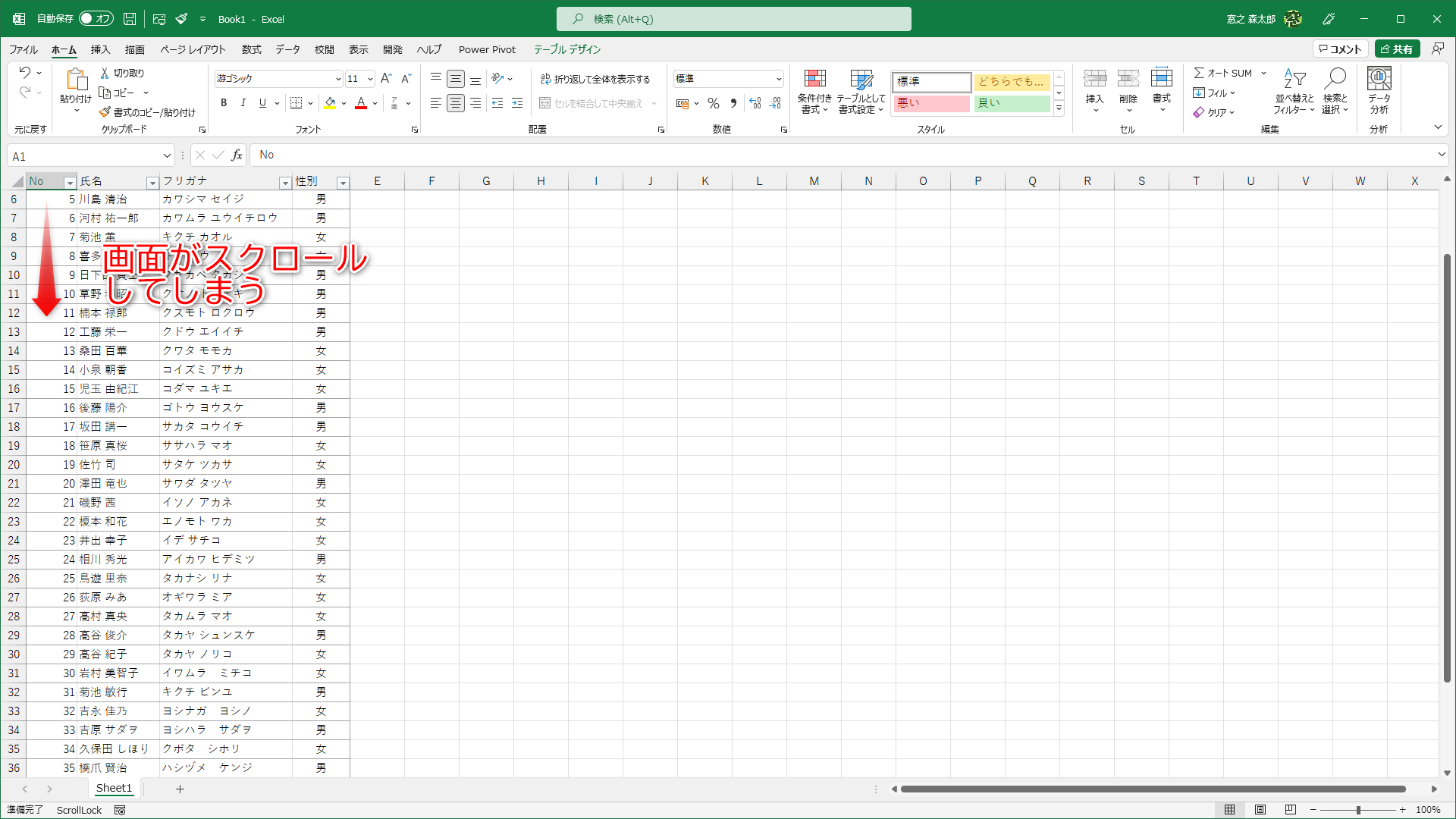The height and width of the screenshot is (819, 1456).
Task: Open the 数式 ribbon tab
Action: point(251,49)
